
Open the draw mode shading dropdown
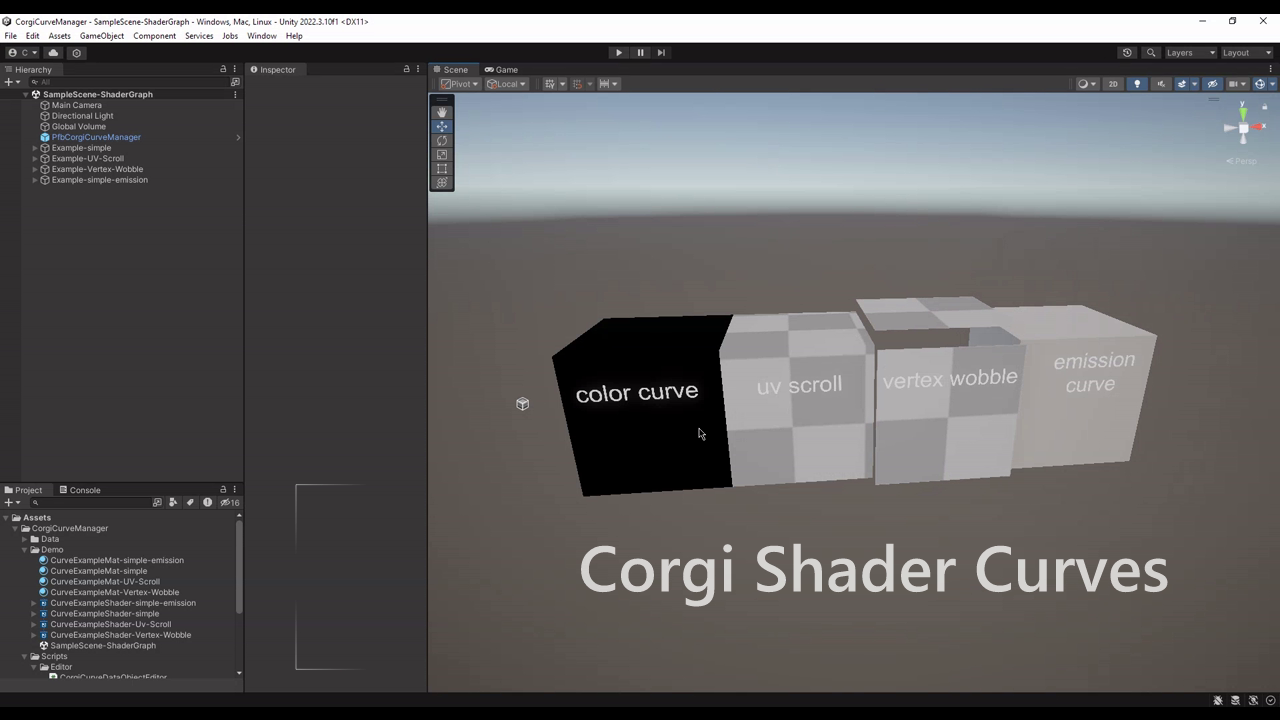click(1086, 84)
